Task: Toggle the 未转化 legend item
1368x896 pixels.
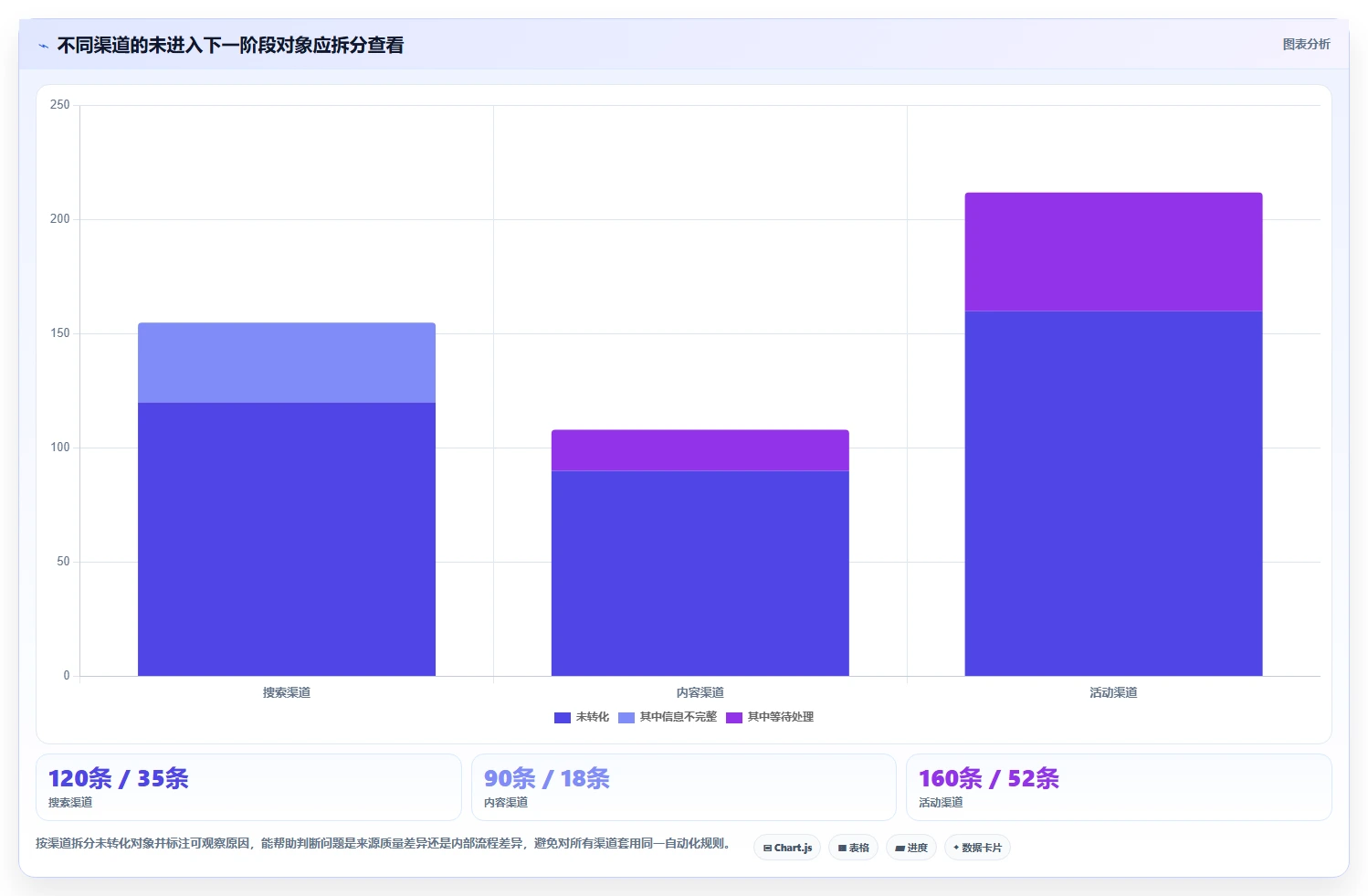Action: point(582,717)
